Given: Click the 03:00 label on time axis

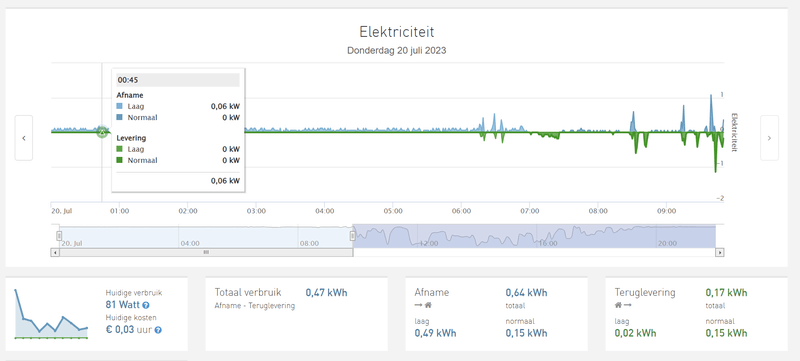Looking at the screenshot, I should pos(256,211).
